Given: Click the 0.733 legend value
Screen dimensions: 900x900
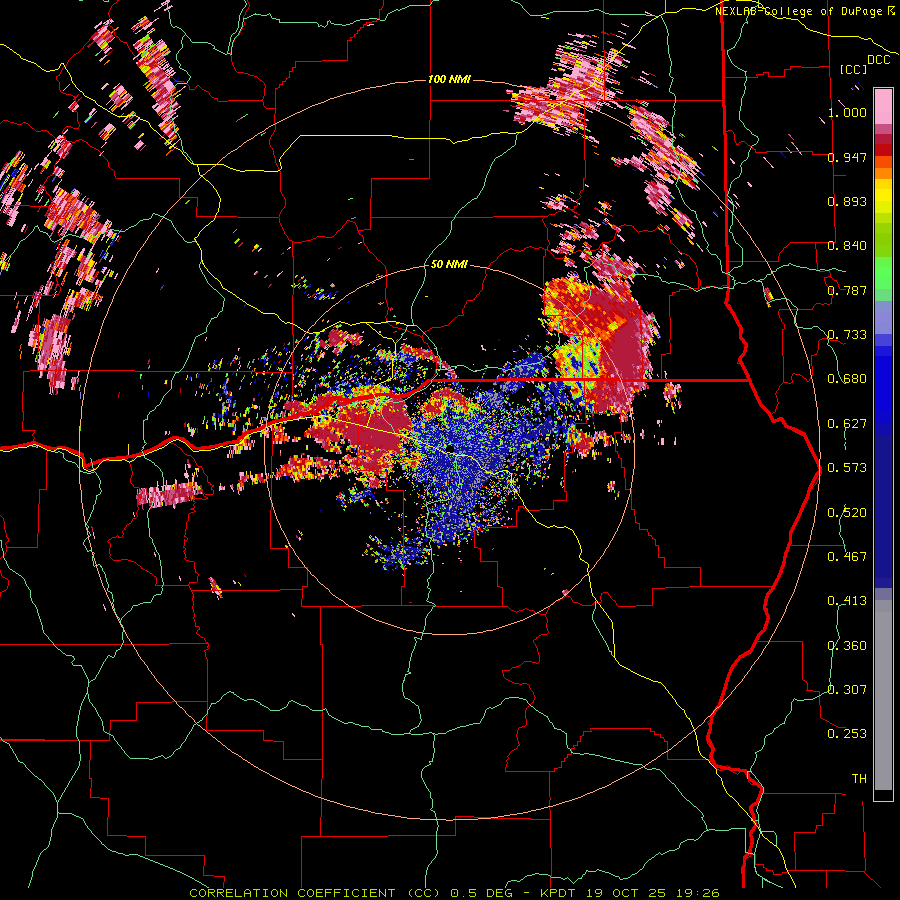Looking at the screenshot, I should pyautogui.click(x=847, y=335).
